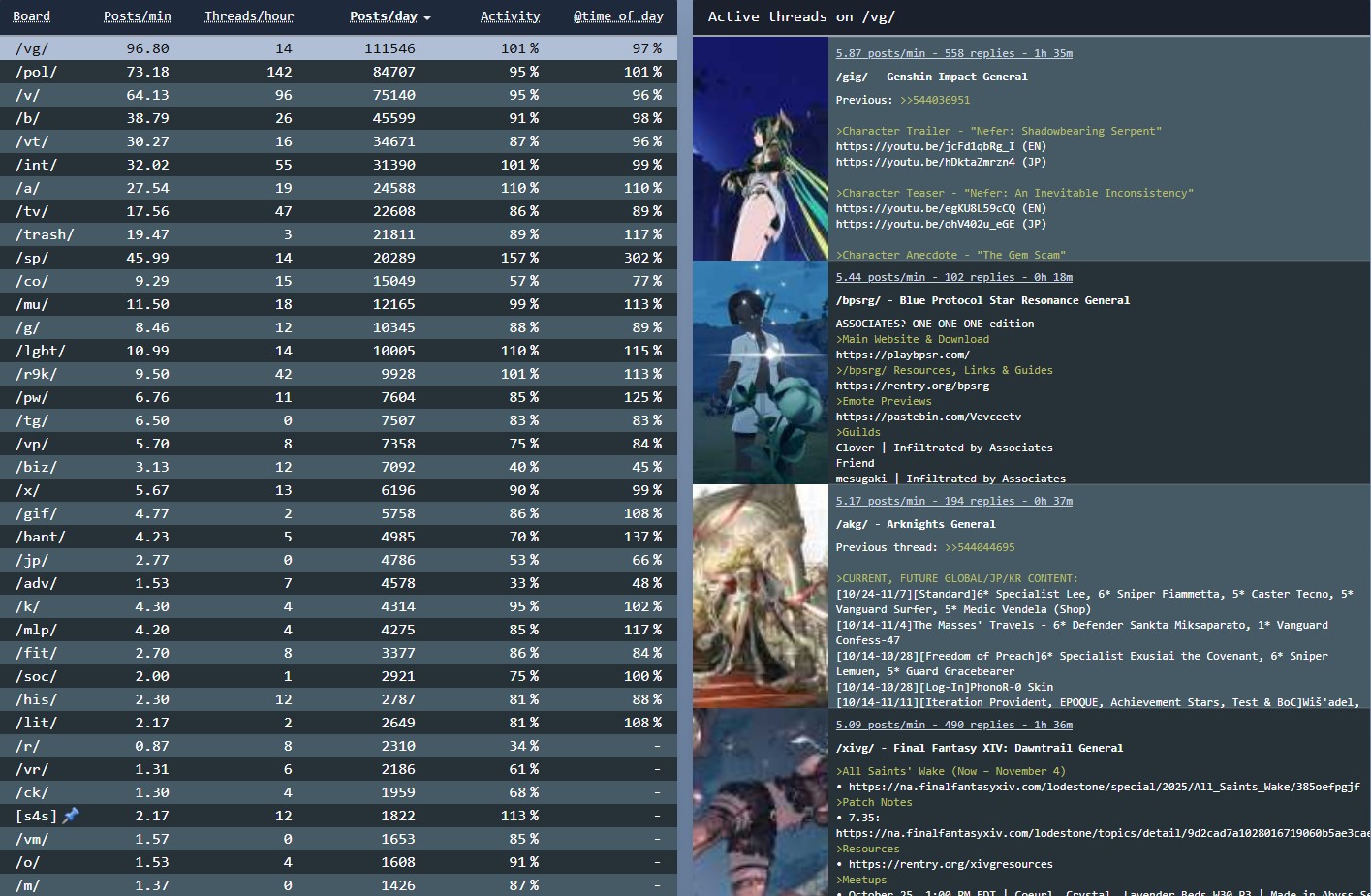The image size is (1371, 896).
Task: Sort the table by Activity header
Action: (x=511, y=16)
